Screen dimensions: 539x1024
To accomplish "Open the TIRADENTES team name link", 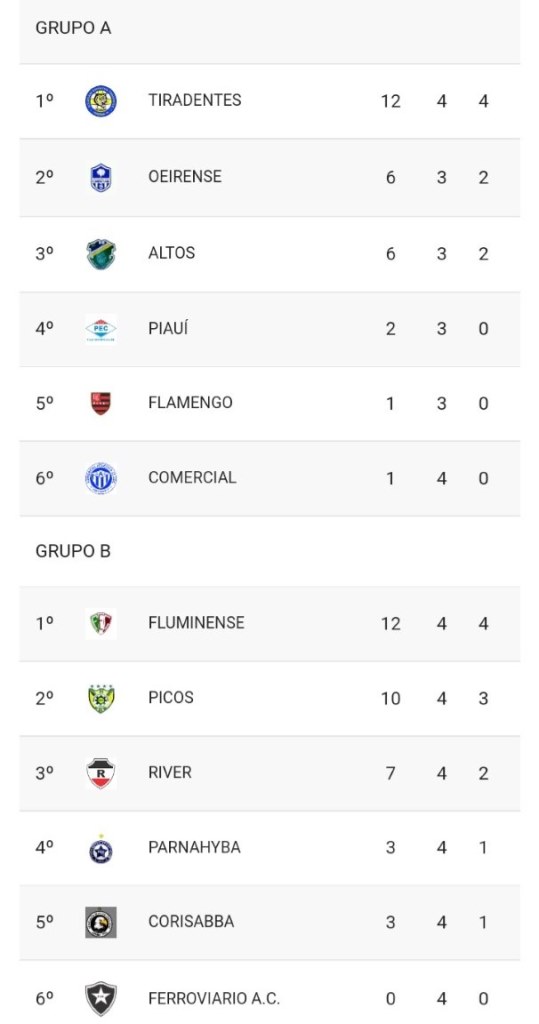I will click(195, 100).
